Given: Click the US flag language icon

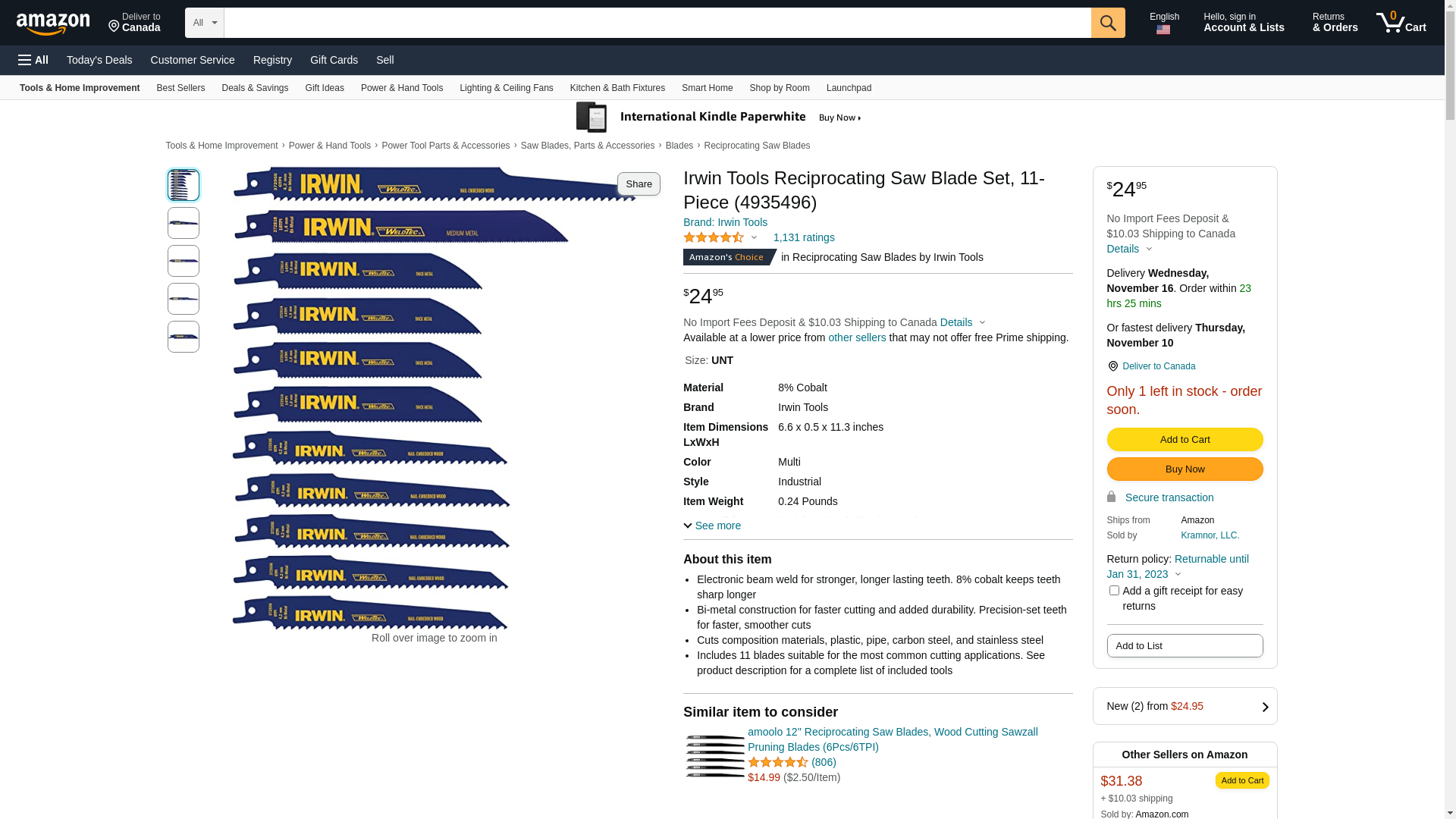Looking at the screenshot, I should tap(1163, 30).
